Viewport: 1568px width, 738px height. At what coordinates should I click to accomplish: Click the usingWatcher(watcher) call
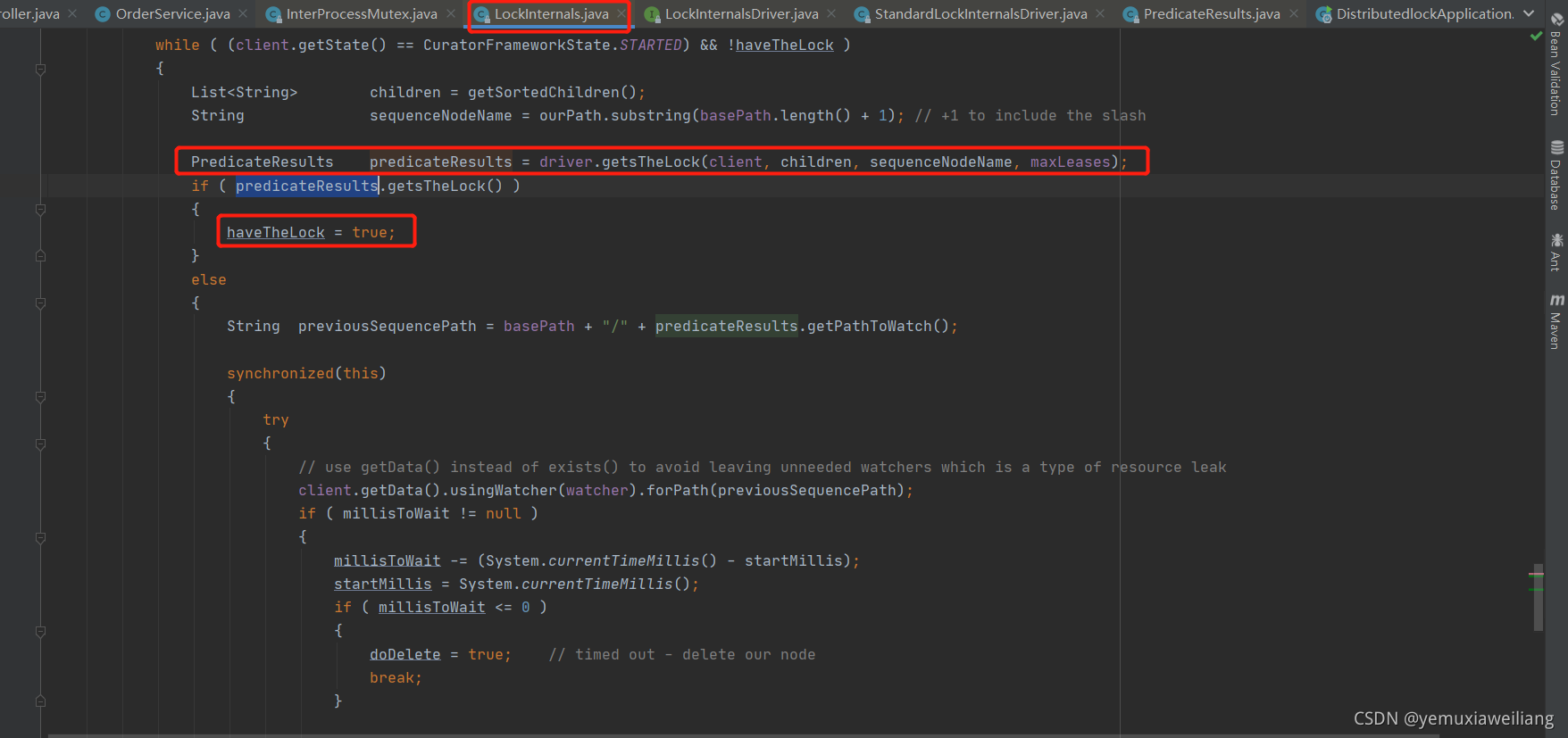click(x=544, y=490)
